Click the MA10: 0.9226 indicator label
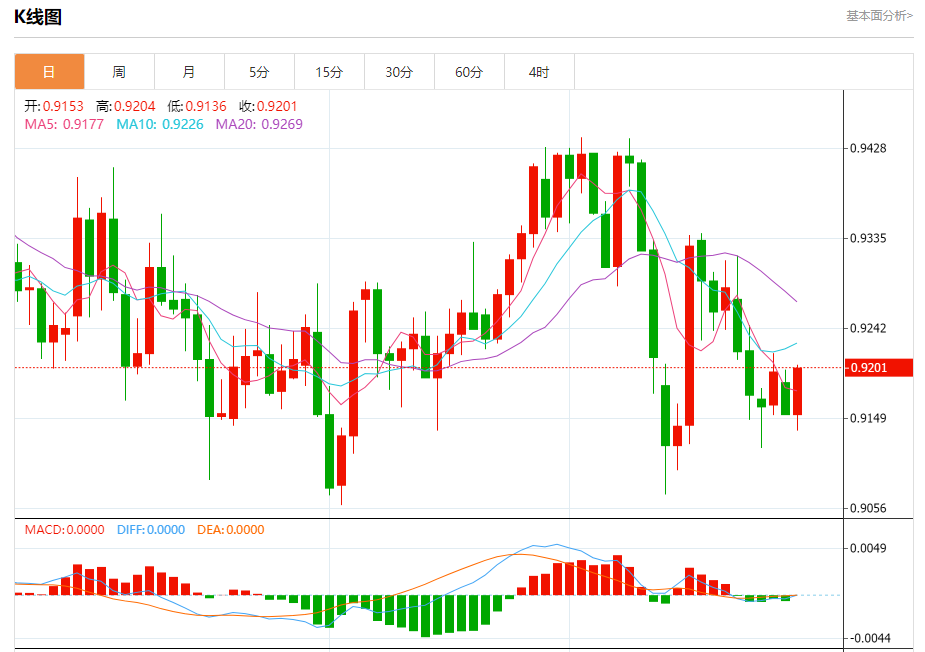Viewport: 925px width, 652px height. pos(160,124)
